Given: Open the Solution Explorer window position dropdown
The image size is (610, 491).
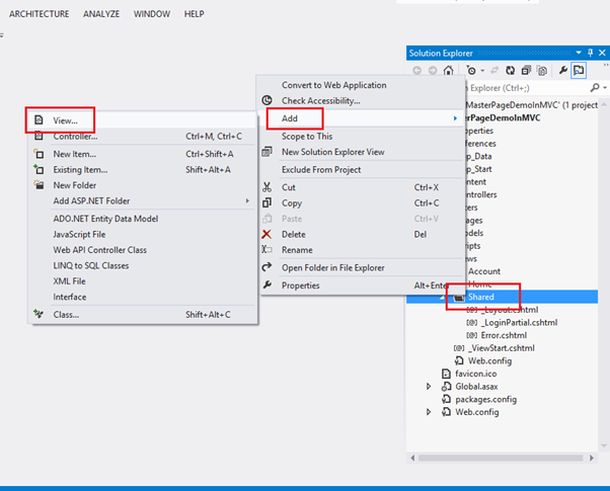Looking at the screenshot, I should (578, 53).
